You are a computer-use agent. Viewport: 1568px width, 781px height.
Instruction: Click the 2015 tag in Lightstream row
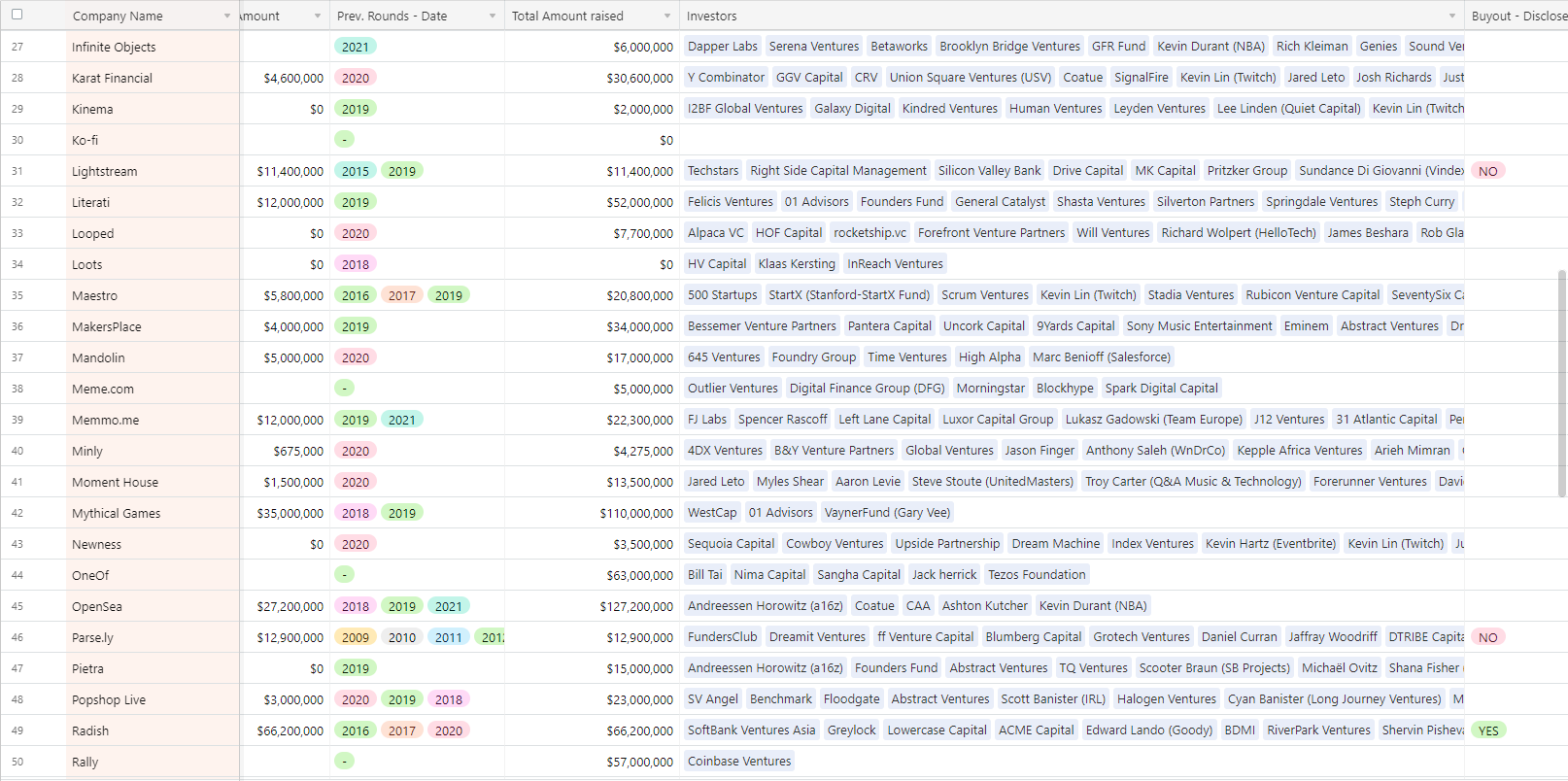coord(356,171)
